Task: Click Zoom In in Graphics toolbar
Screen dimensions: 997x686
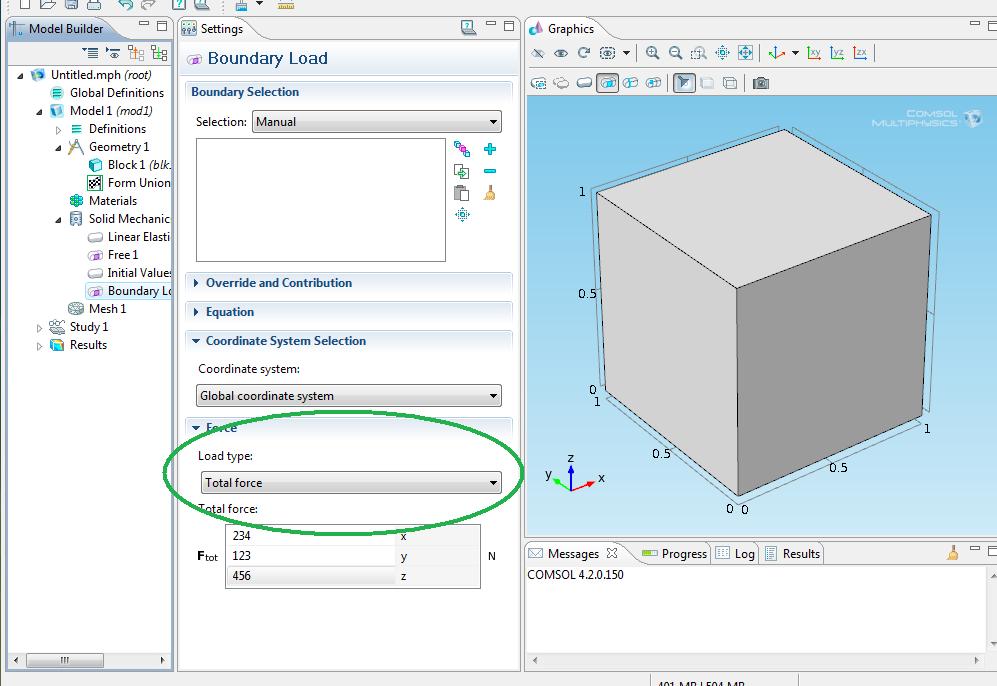Action: point(652,53)
